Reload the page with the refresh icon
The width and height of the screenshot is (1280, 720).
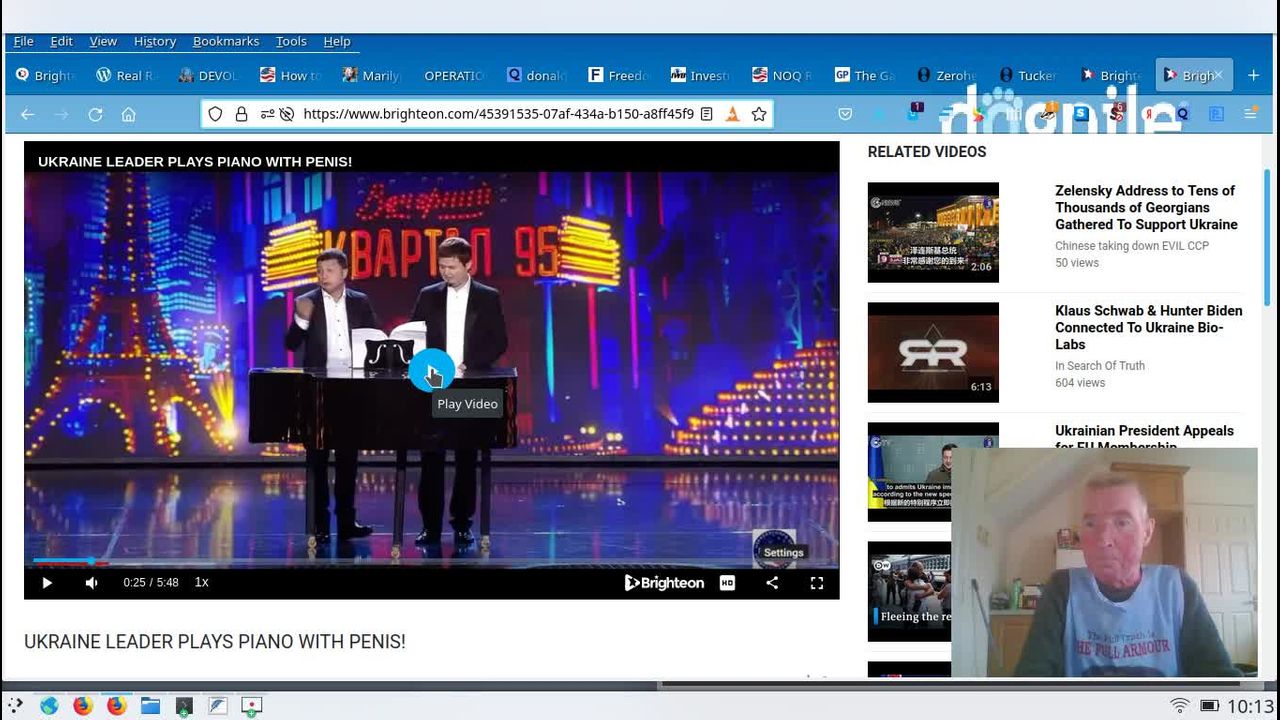point(95,115)
